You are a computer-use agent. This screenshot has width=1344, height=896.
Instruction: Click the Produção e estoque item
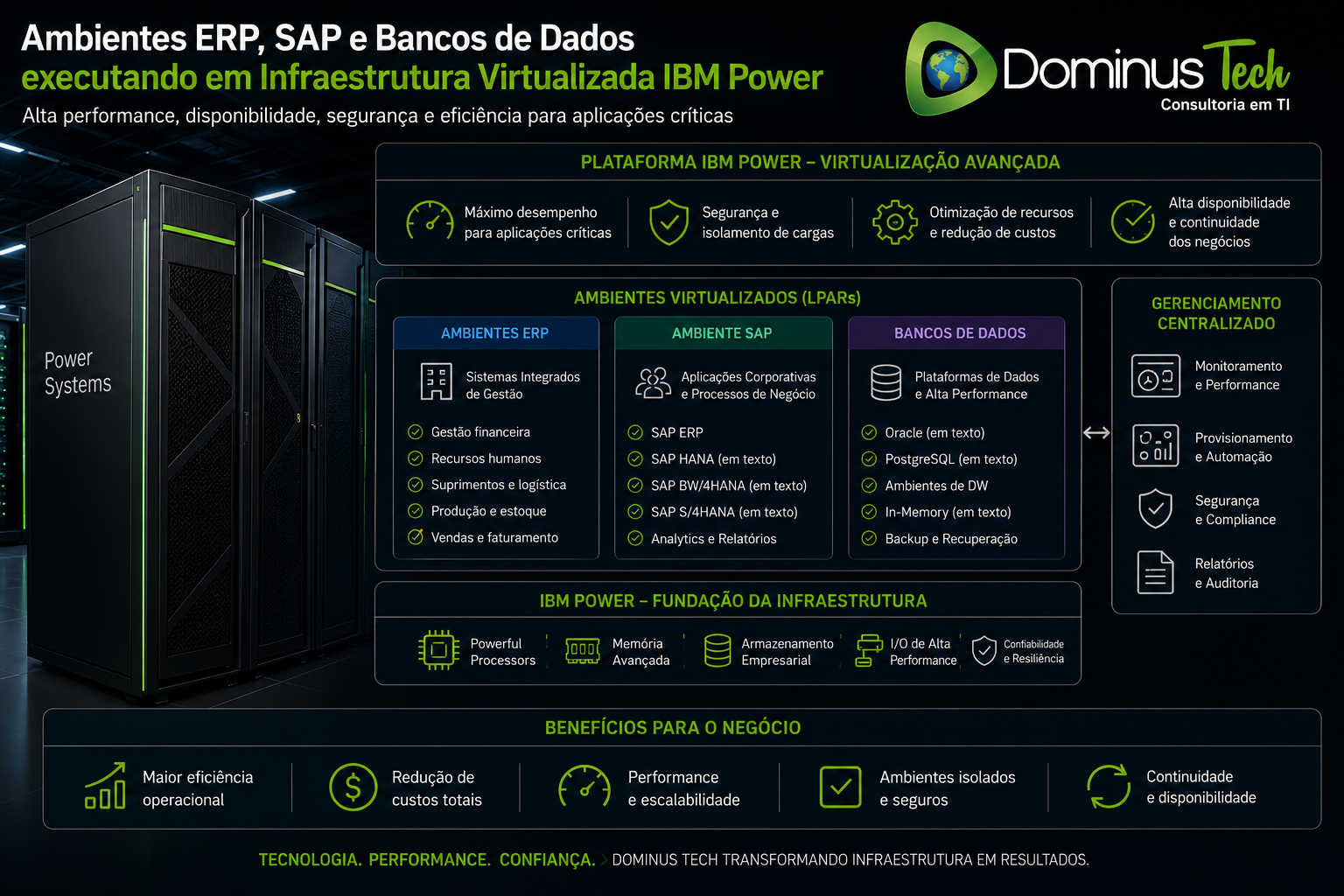[488, 511]
